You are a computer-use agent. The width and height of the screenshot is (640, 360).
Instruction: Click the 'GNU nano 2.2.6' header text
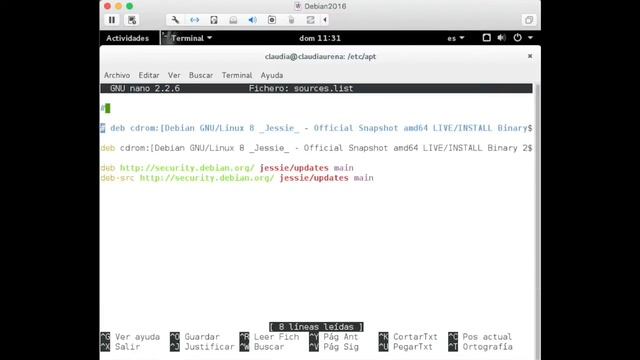145,88
